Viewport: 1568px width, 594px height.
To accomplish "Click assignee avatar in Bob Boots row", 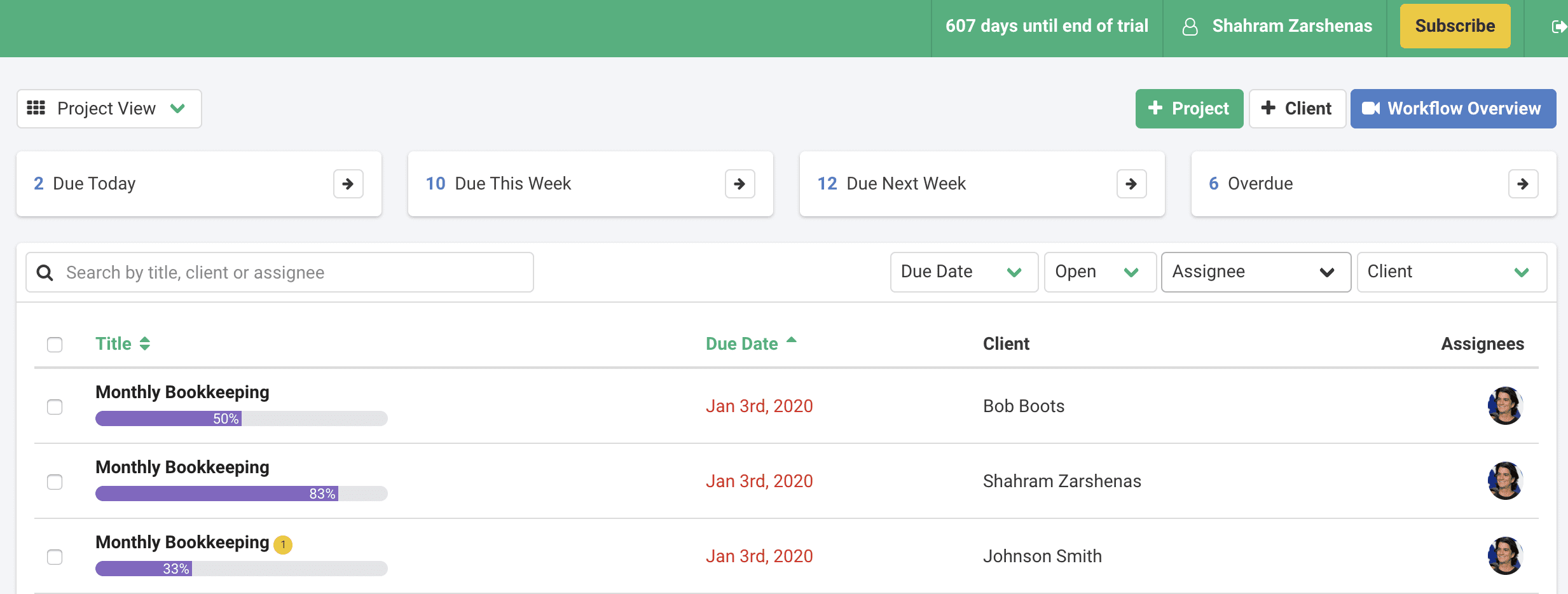I will tap(1505, 406).
